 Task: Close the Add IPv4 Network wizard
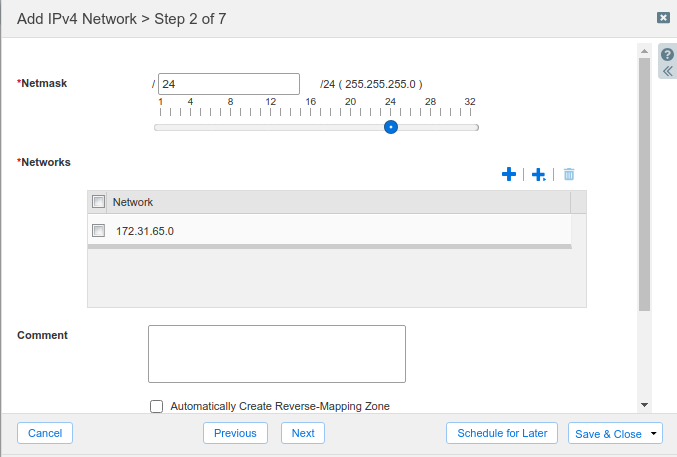663,18
